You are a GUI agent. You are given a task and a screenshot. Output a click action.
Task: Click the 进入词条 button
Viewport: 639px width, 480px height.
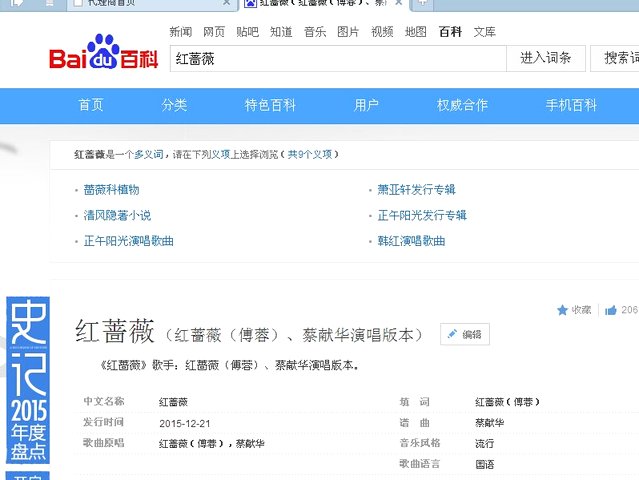pyautogui.click(x=546, y=58)
